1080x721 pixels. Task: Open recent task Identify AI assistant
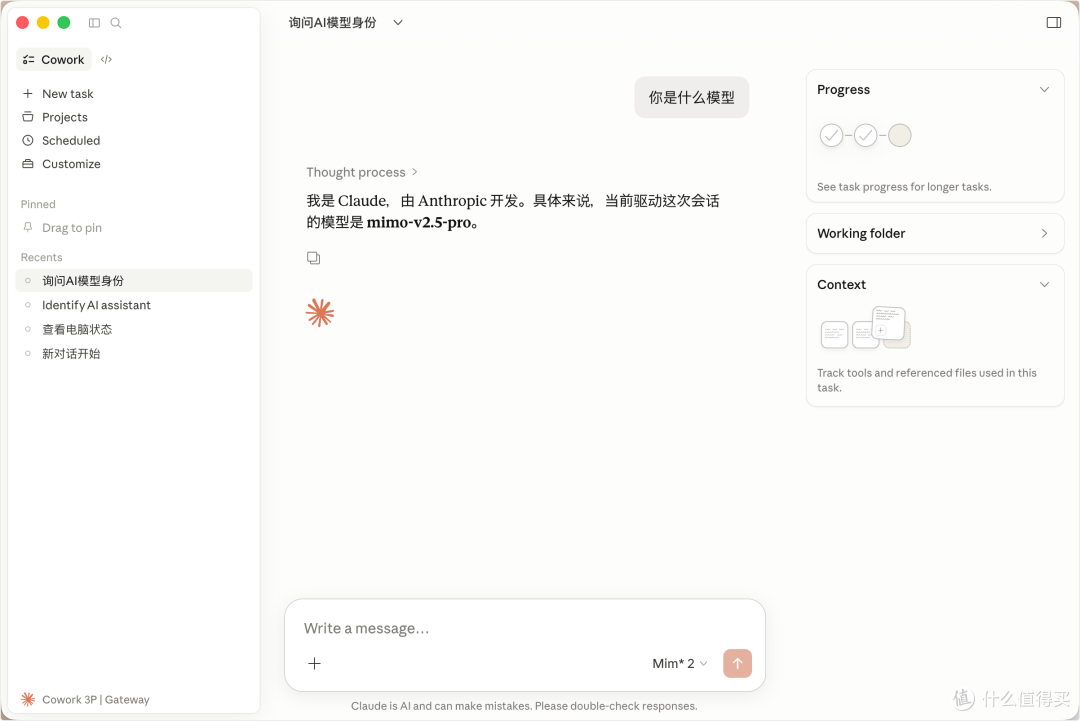[x=134, y=305]
